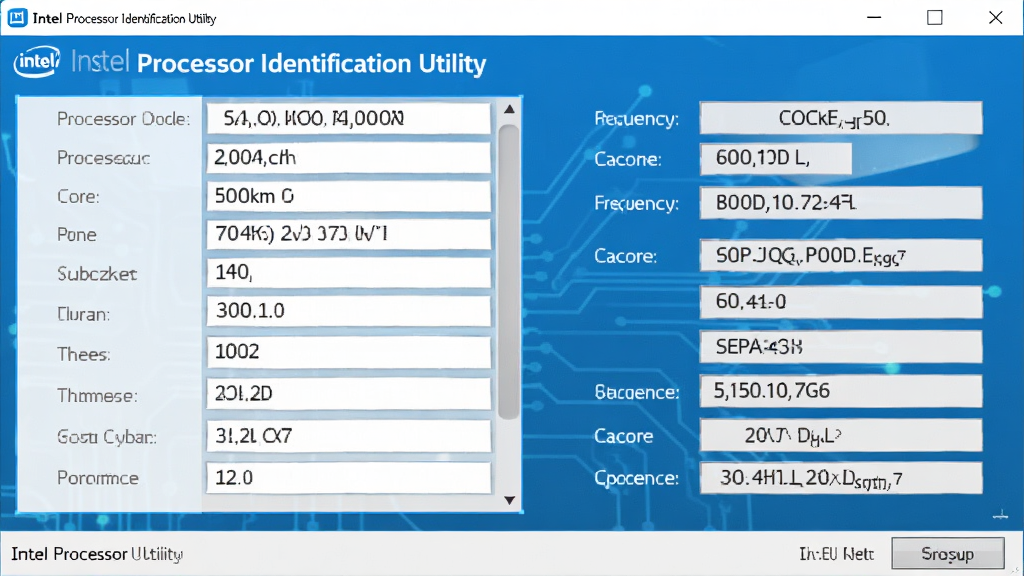Click the field showing 60,41-0
Image resolution: width=1024 pixels, height=576 pixels.
[x=840, y=302]
